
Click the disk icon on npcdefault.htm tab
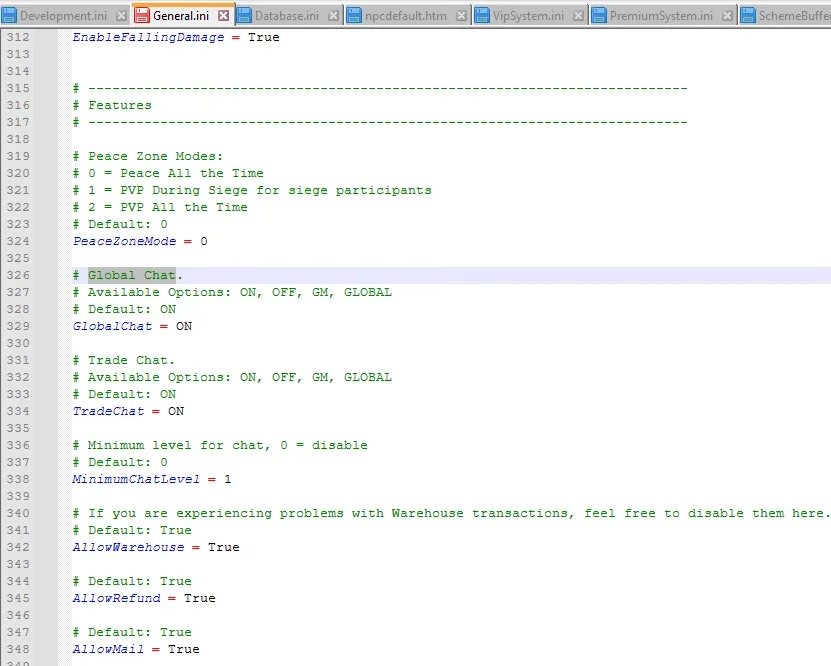[354, 16]
